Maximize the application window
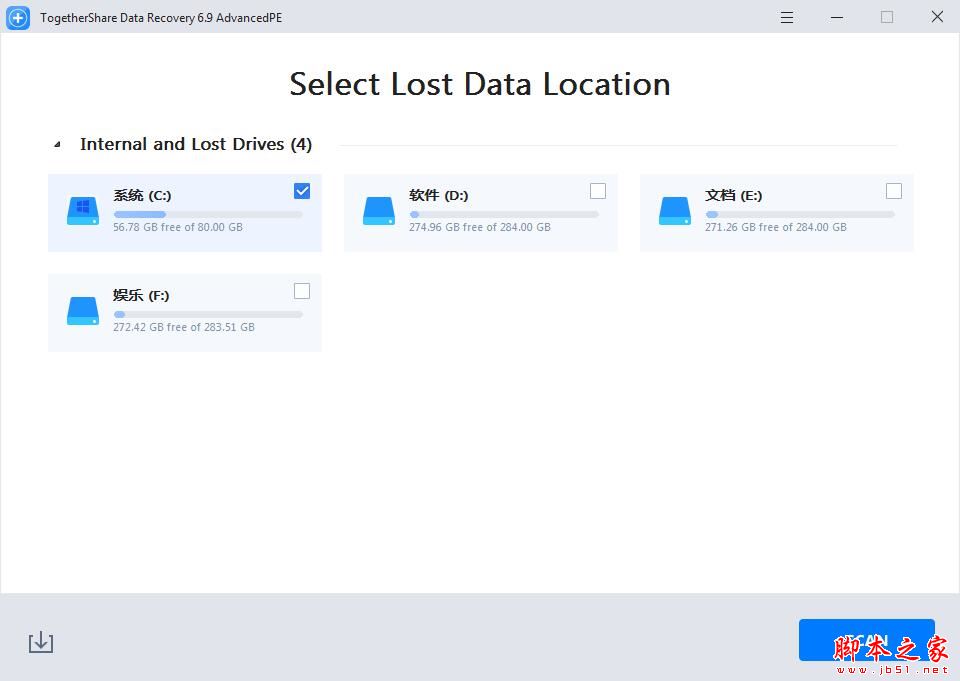The width and height of the screenshot is (960, 681). pos(887,17)
